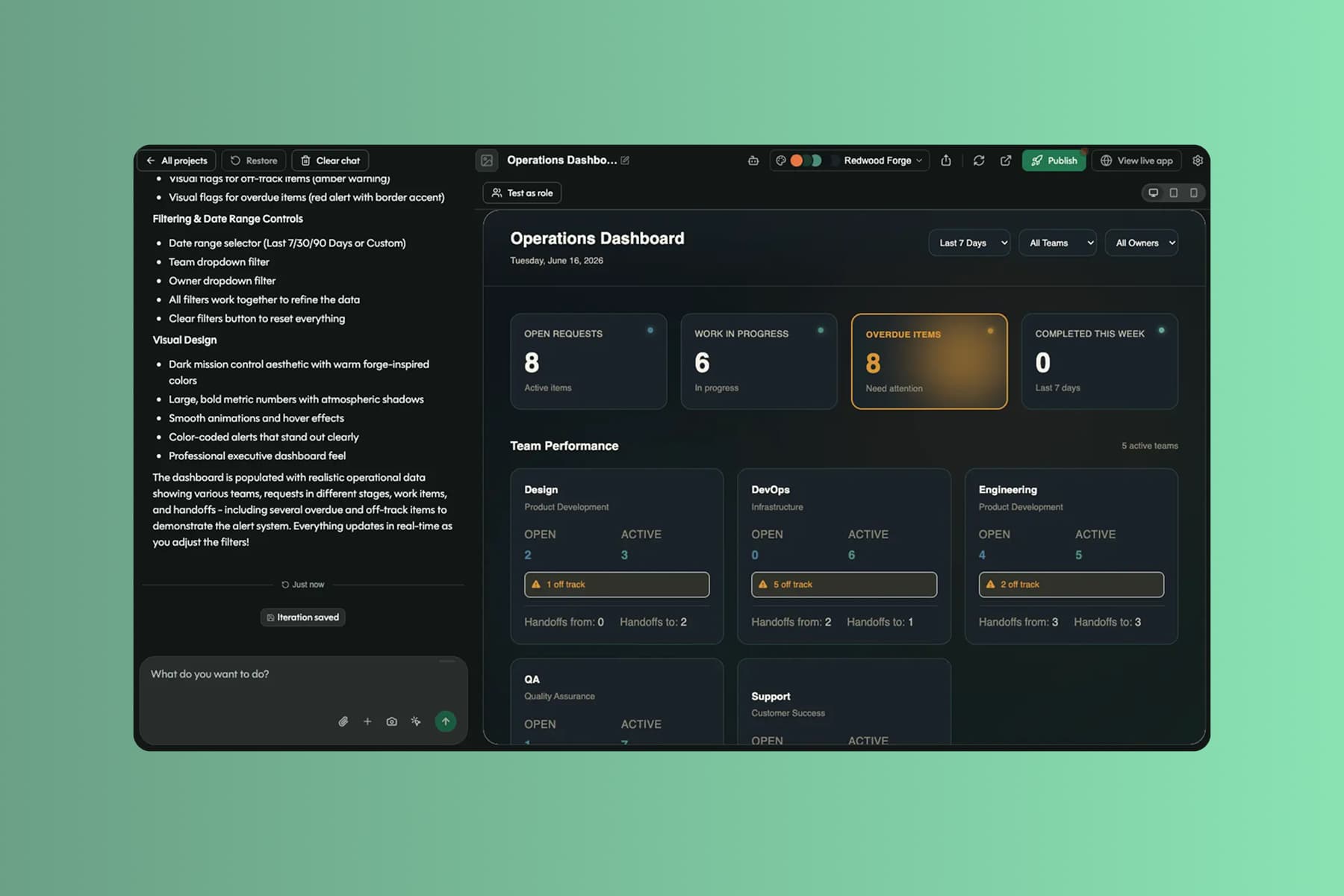Image resolution: width=1344 pixels, height=896 pixels.
Task: Click the Support team card title
Action: point(771,697)
